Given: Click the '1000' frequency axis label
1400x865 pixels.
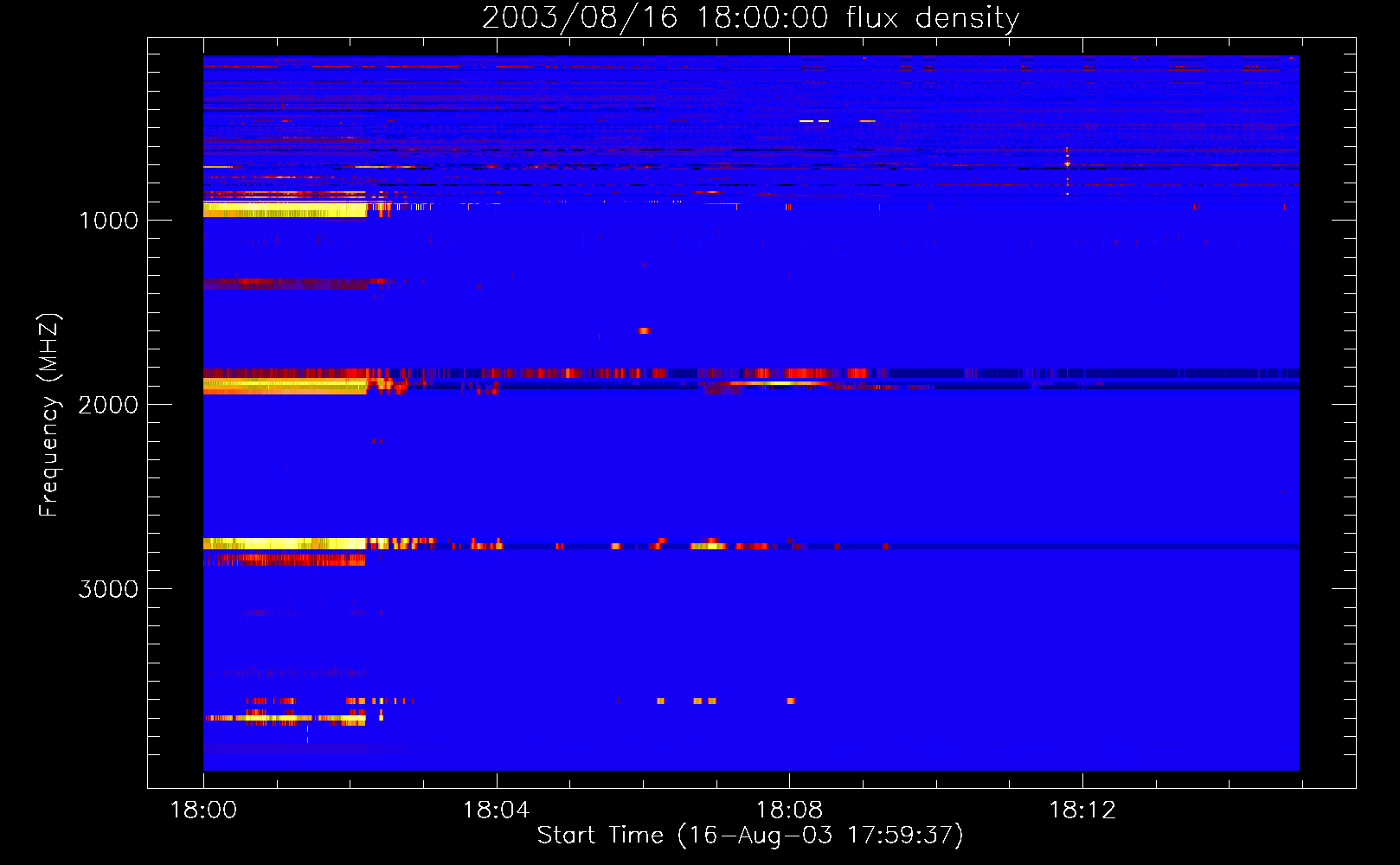Looking at the screenshot, I should click(x=108, y=221).
